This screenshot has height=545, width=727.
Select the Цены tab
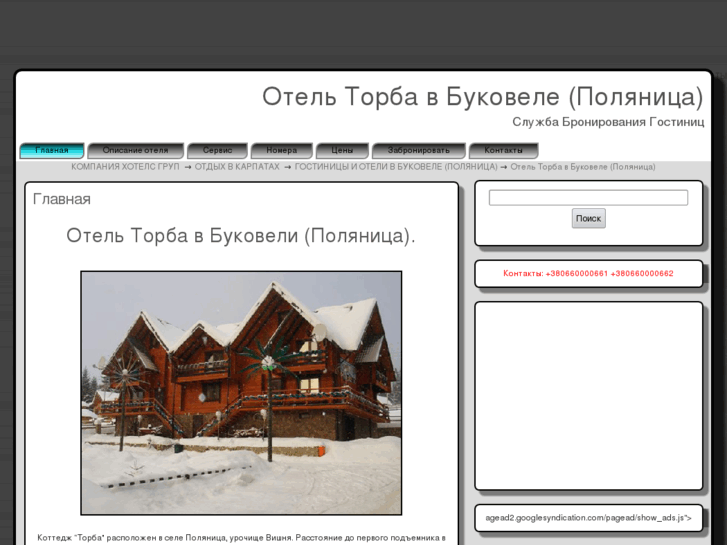[342, 151]
